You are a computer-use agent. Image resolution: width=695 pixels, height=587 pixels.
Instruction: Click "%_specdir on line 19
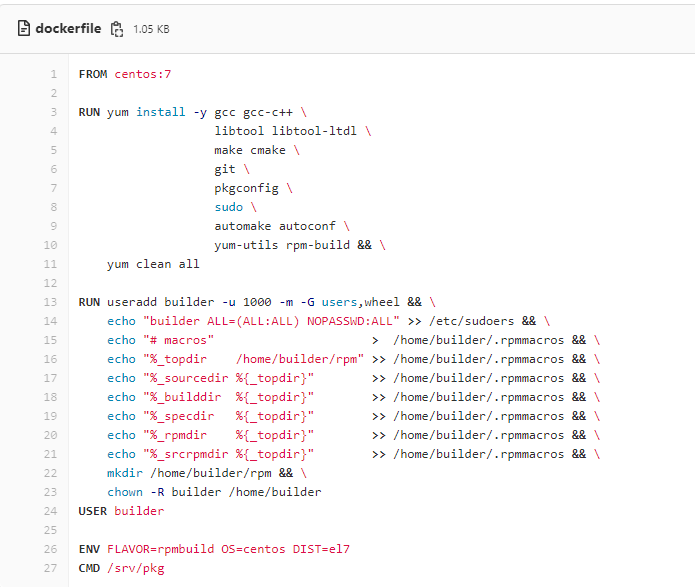point(179,416)
